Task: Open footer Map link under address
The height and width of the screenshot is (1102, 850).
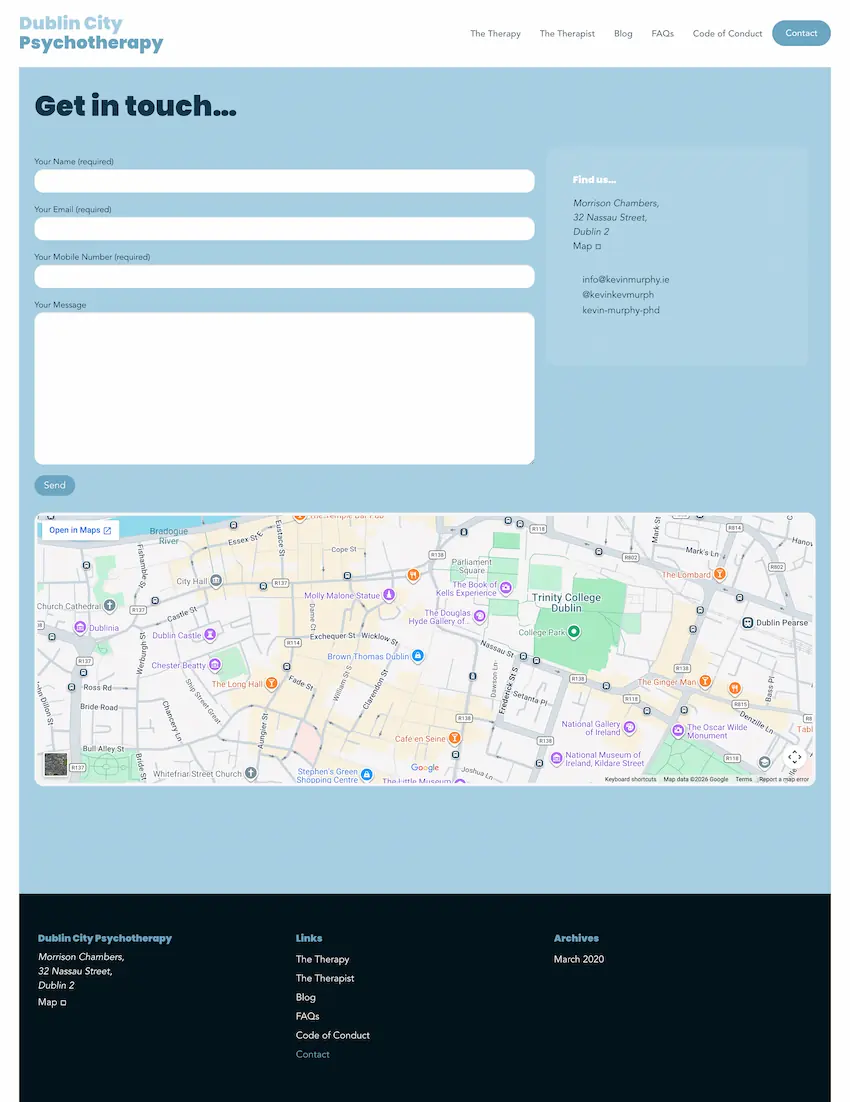Action: [52, 1002]
